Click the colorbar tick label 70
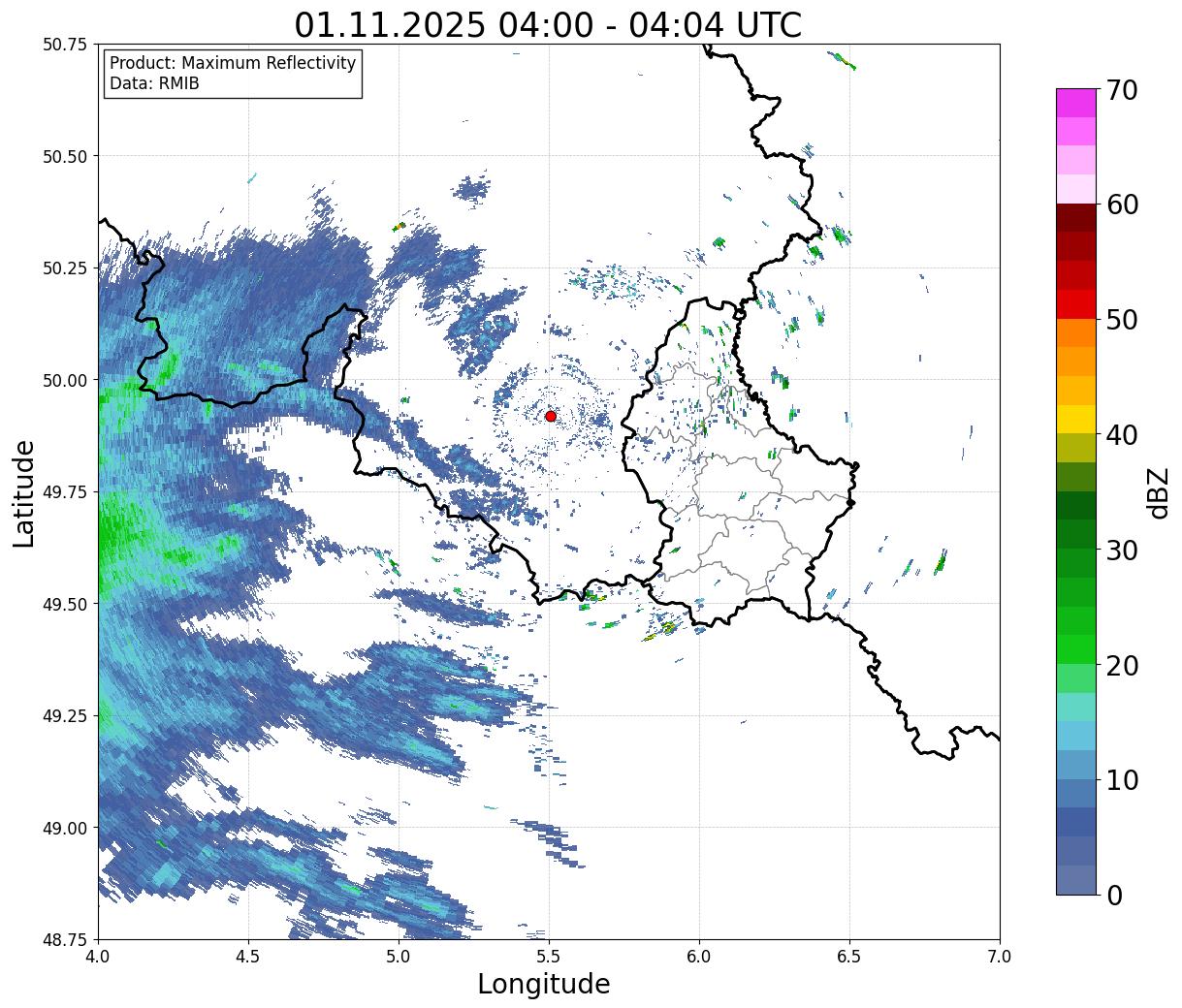The image size is (1182, 1008). (1121, 90)
